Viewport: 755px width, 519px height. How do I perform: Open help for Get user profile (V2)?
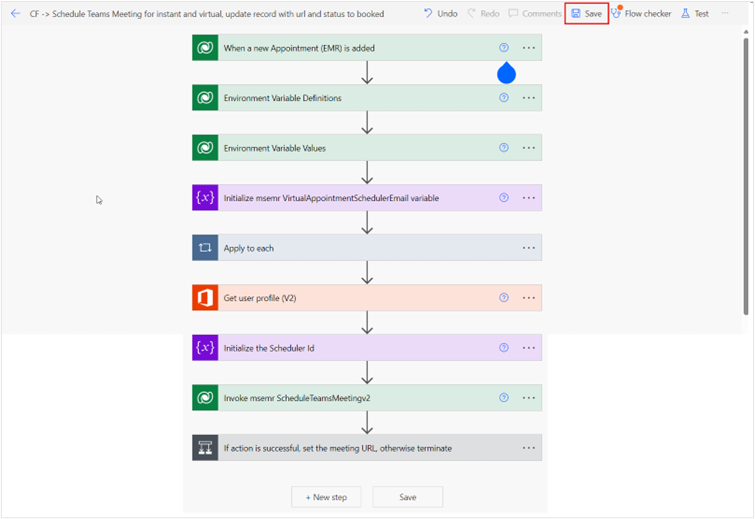[504, 298]
